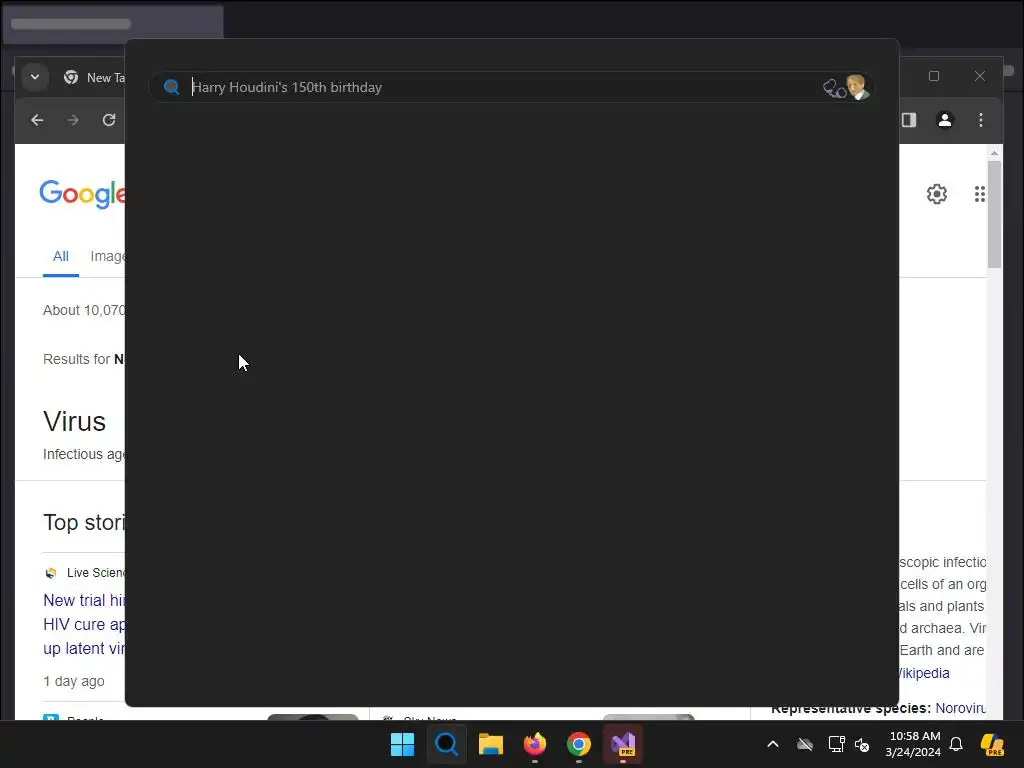
Task: Open Chrome profile avatar
Action: coord(944,120)
